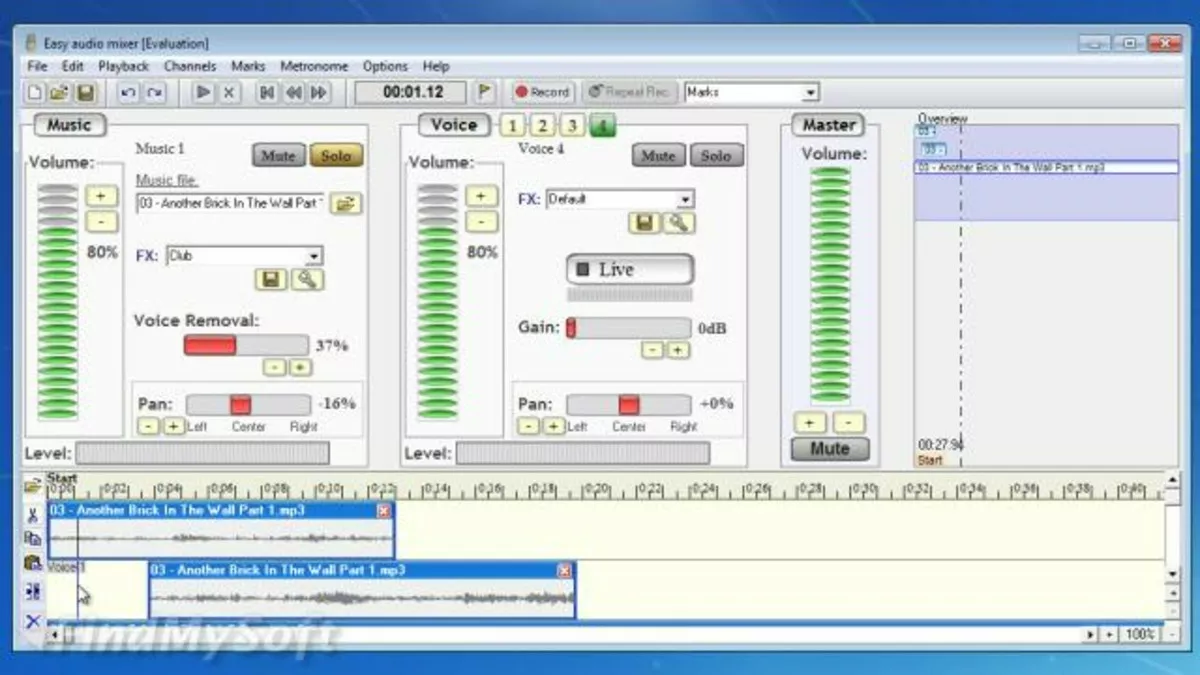This screenshot has width=1200, height=675.
Task: Solo the Voice 4 channel
Action: [717, 156]
